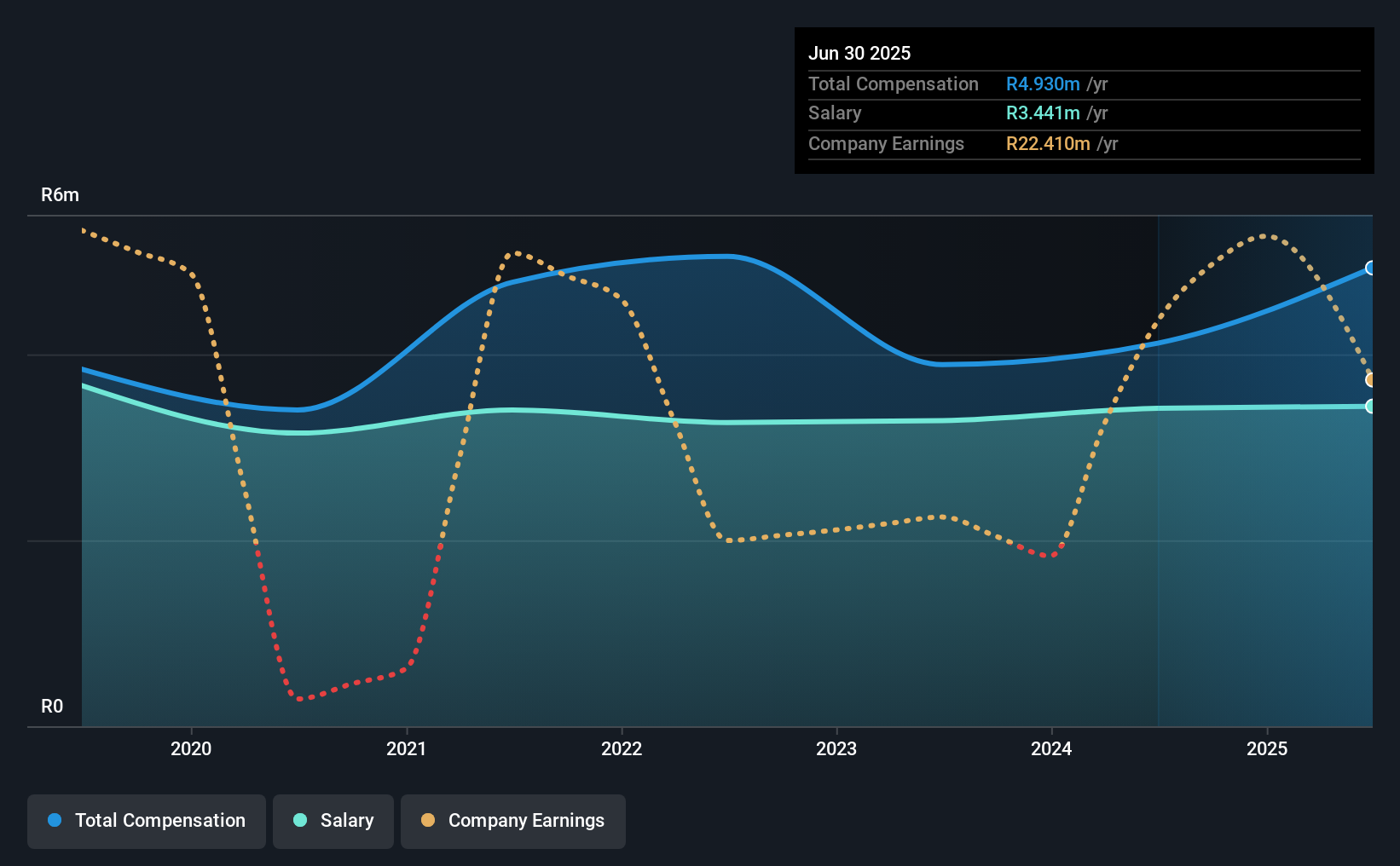Viewport: 1400px width, 866px height.
Task: Click the R3.441m salary value
Action: click(1043, 113)
